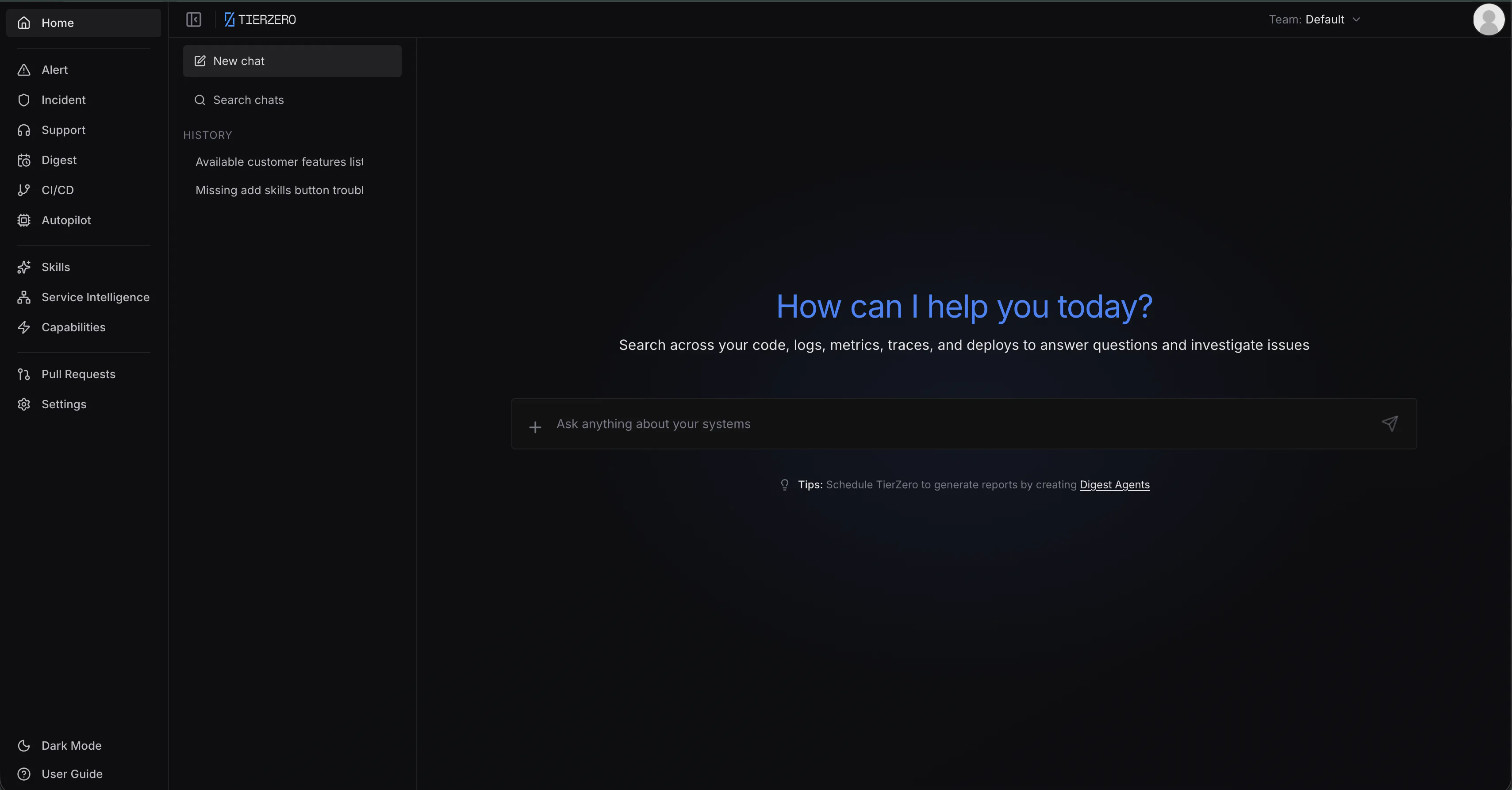Screen dimensions: 1512x790
Task: Expand the Team: Default dropdown
Action: point(1314,19)
